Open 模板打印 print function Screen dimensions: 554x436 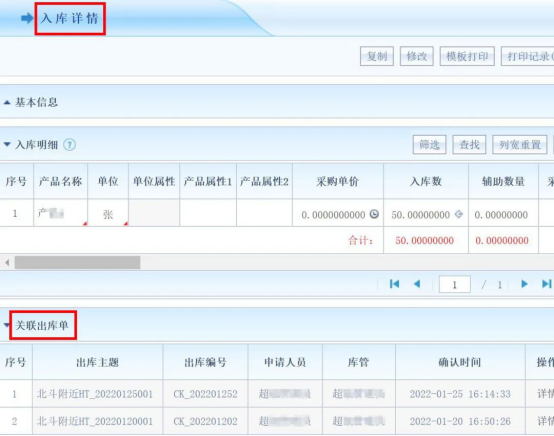point(467,56)
